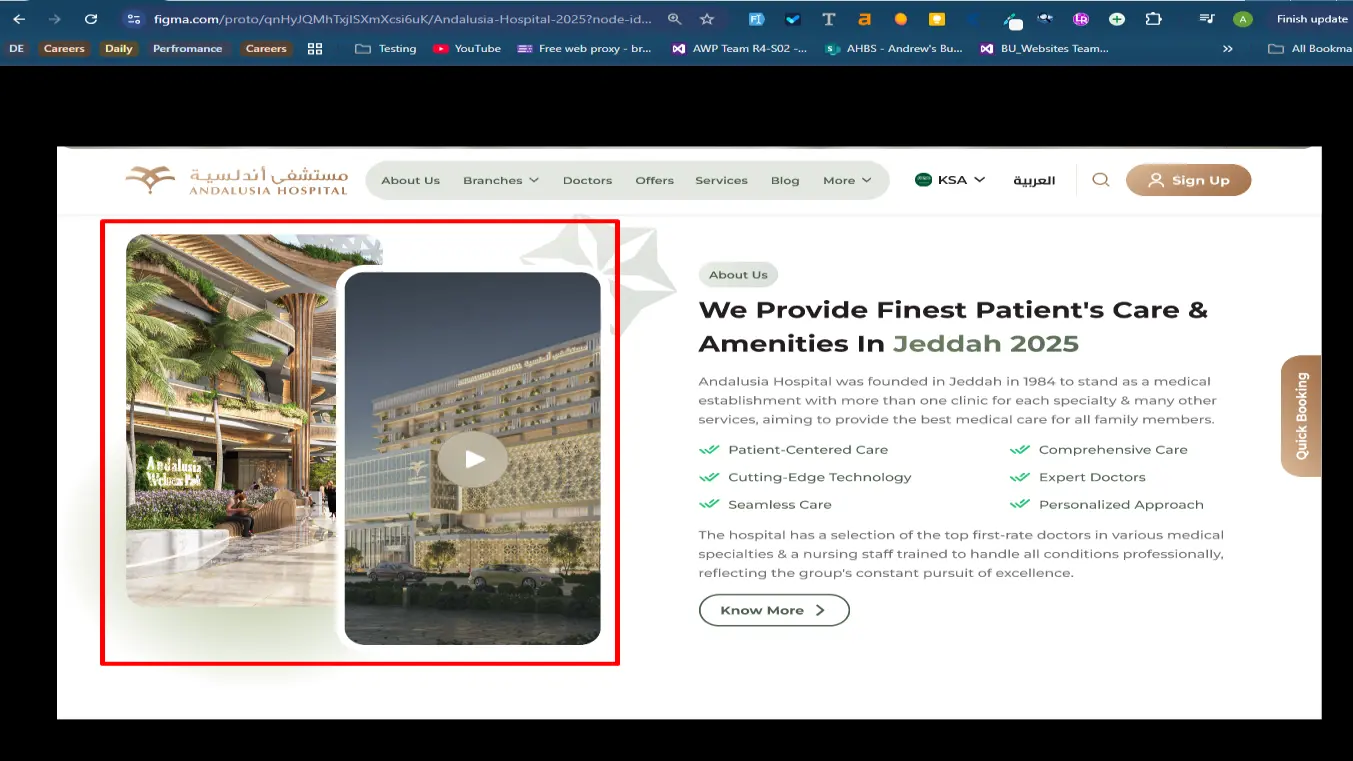Screen dimensions: 1353x761
Task: Open the Quick Booking side tab
Action: point(1301,416)
